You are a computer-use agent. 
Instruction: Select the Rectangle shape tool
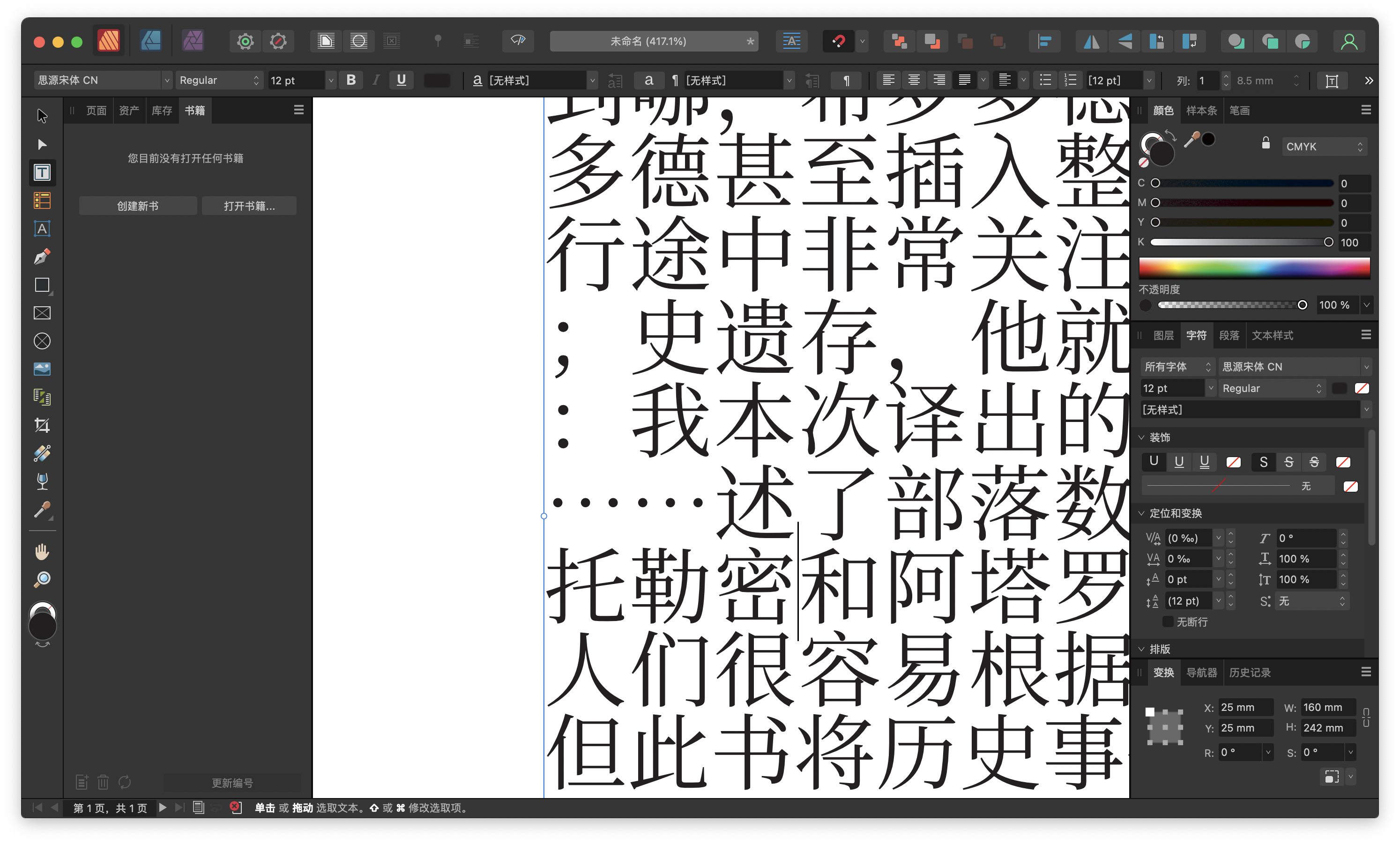pyautogui.click(x=42, y=285)
